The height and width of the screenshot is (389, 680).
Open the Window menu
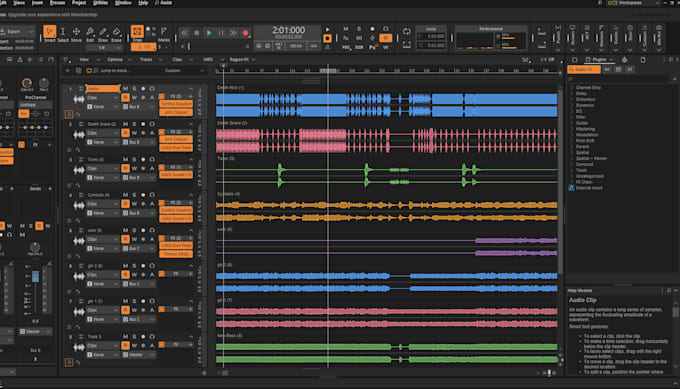tap(123, 3)
